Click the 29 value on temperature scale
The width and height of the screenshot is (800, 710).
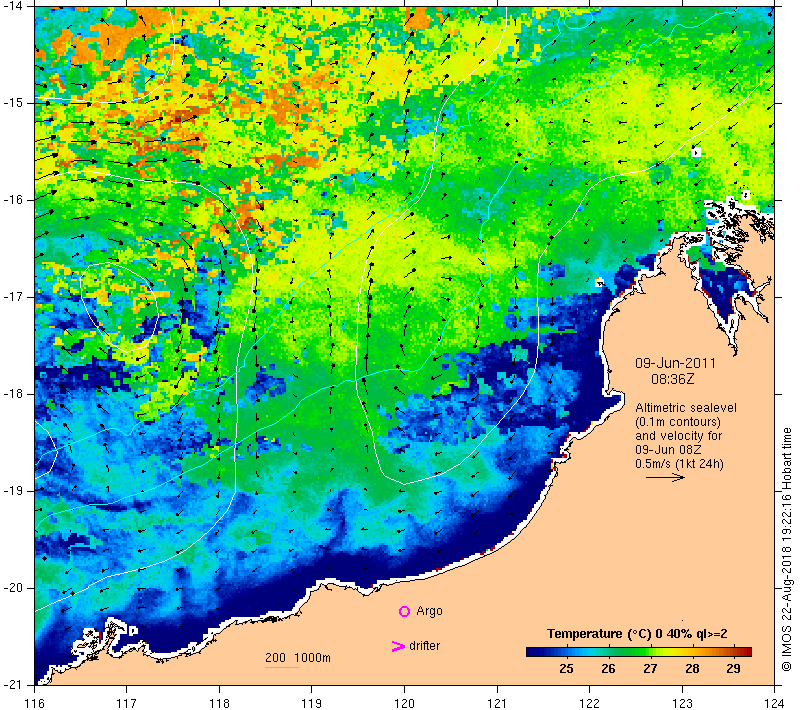(733, 669)
